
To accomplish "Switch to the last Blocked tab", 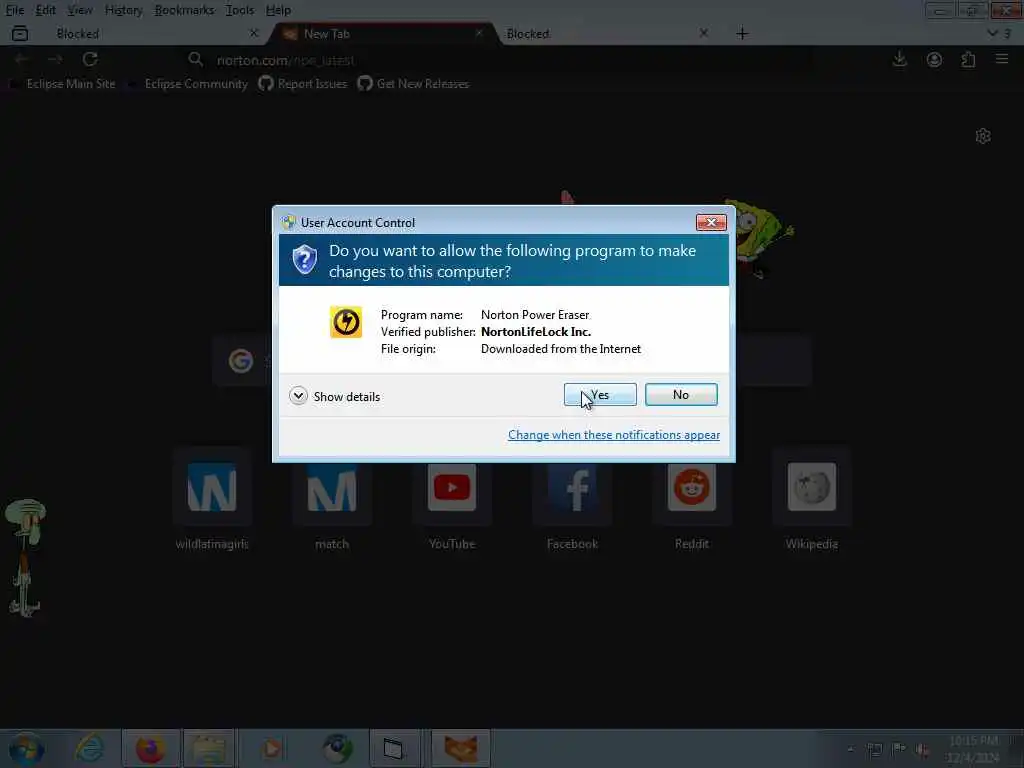I will [607, 33].
